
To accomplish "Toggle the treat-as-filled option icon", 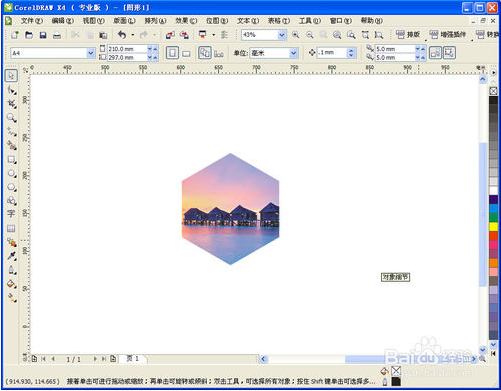I will coord(435,53).
